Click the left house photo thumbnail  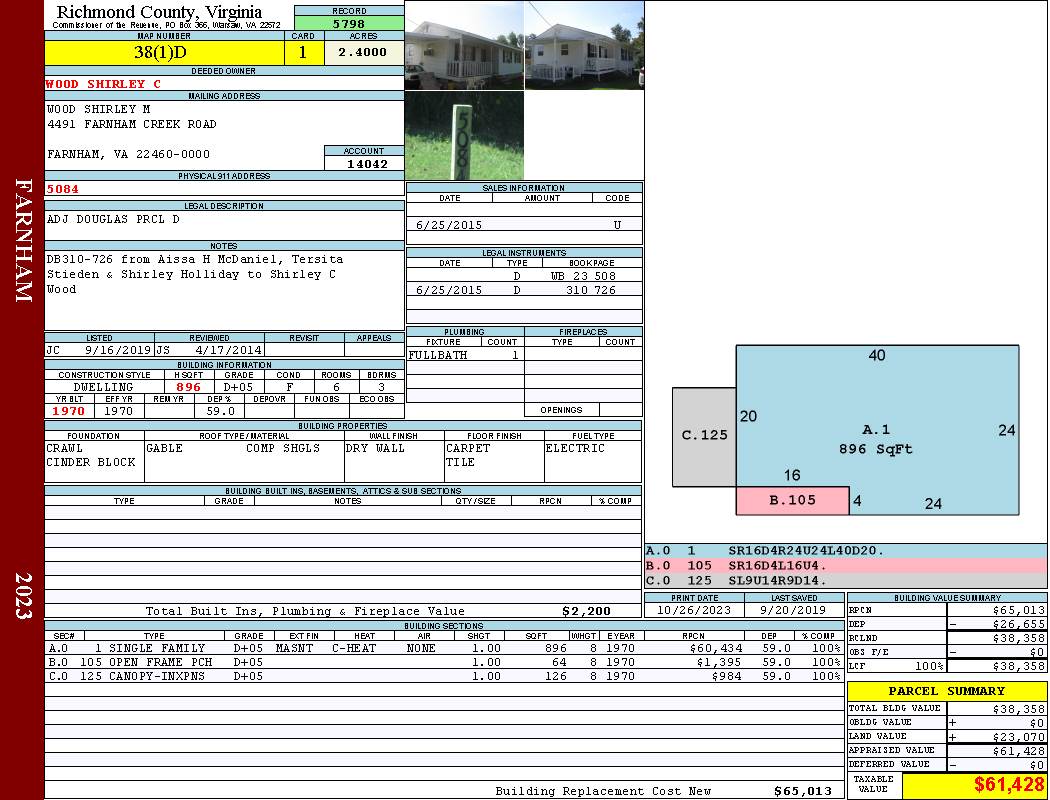(x=464, y=45)
